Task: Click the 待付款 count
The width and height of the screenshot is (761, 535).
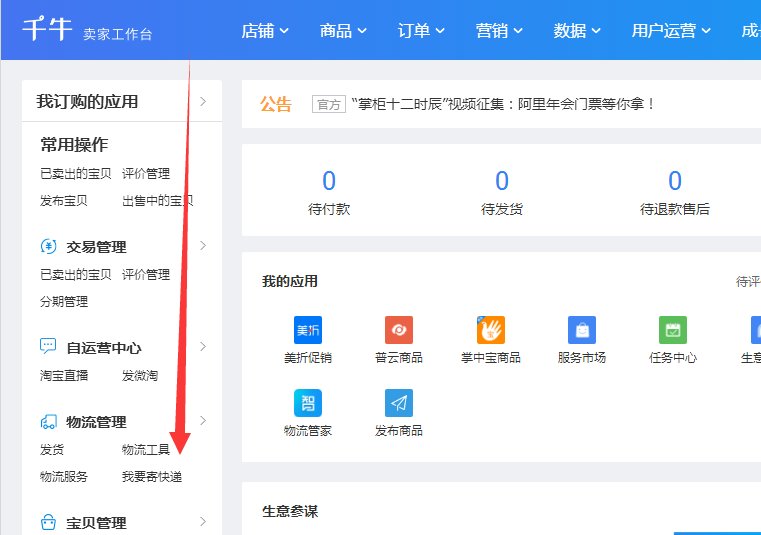Action: click(x=329, y=180)
